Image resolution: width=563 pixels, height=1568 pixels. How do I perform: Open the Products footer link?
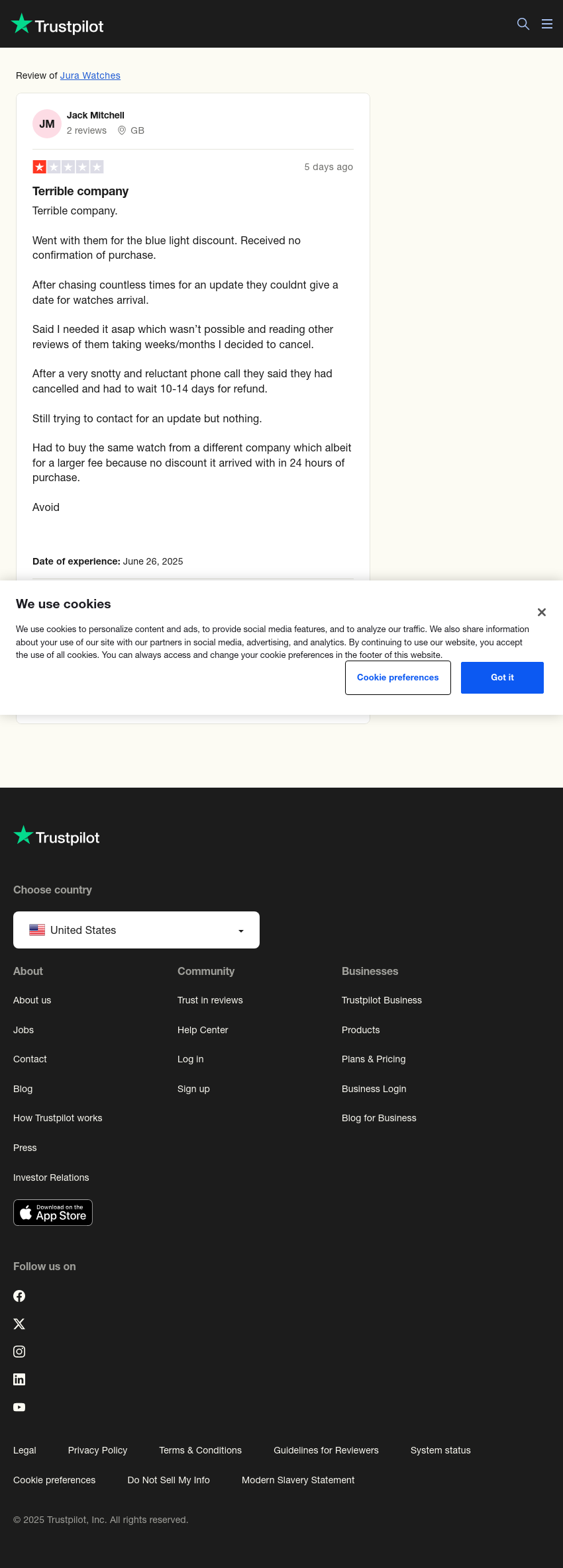pyautogui.click(x=360, y=1030)
